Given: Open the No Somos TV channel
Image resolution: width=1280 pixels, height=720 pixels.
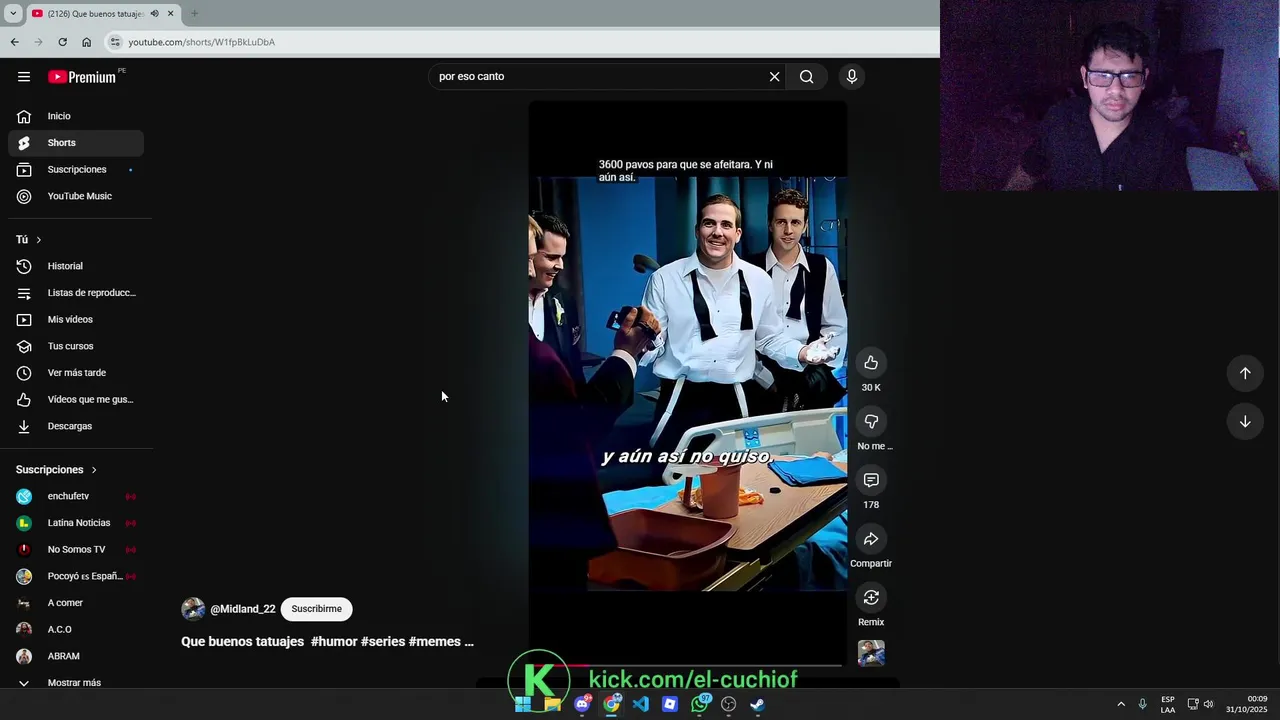Looking at the screenshot, I should pos(76,549).
